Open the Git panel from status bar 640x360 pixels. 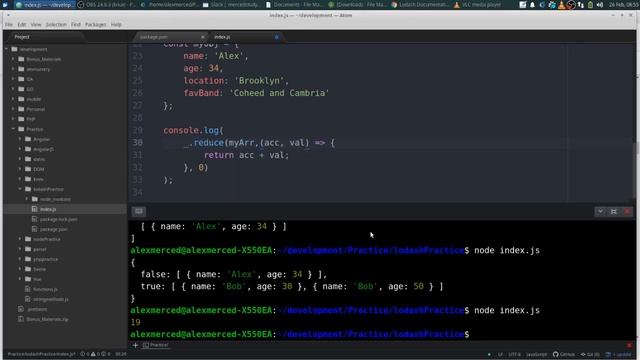point(590,354)
